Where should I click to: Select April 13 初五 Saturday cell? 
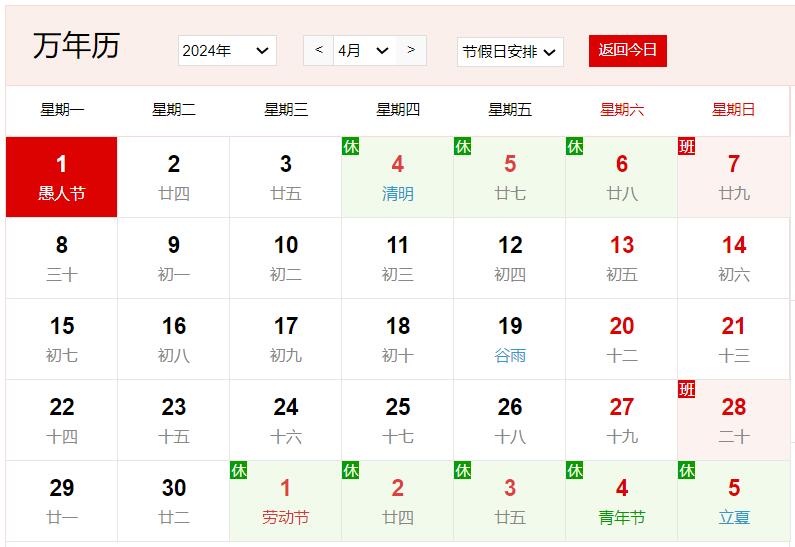point(622,258)
